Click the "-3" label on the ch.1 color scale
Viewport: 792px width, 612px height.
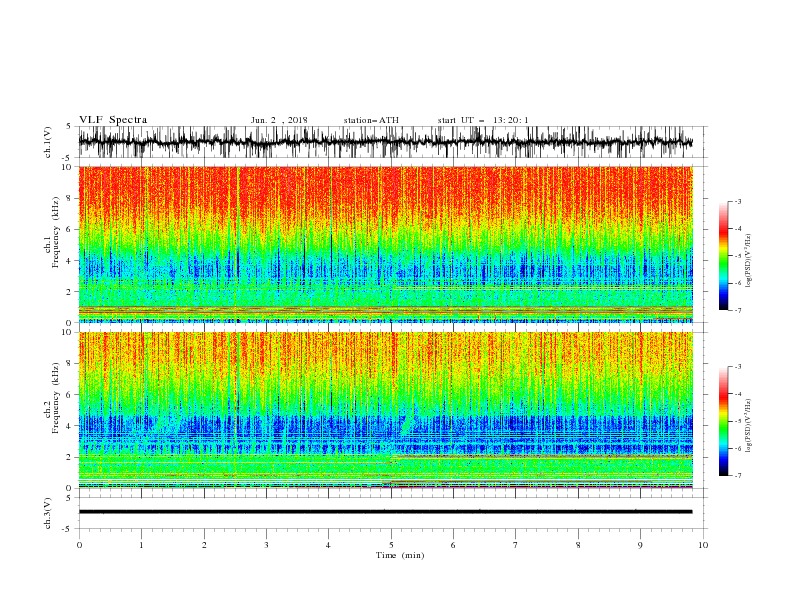click(x=737, y=201)
